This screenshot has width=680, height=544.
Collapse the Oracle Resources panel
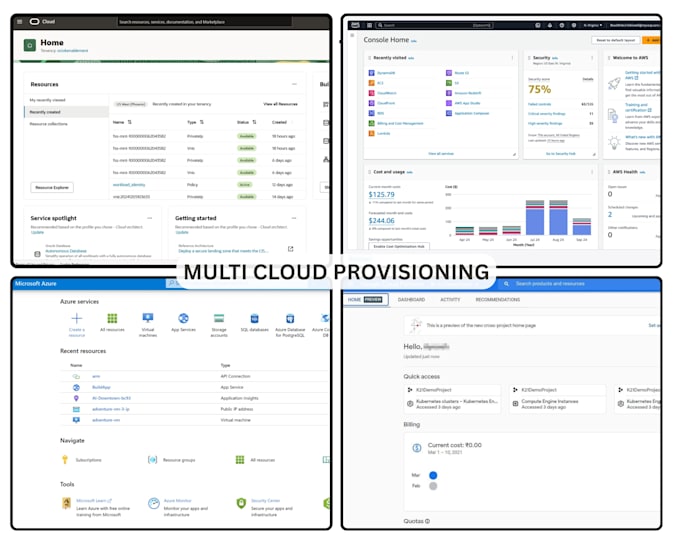pyautogui.click(x=294, y=84)
